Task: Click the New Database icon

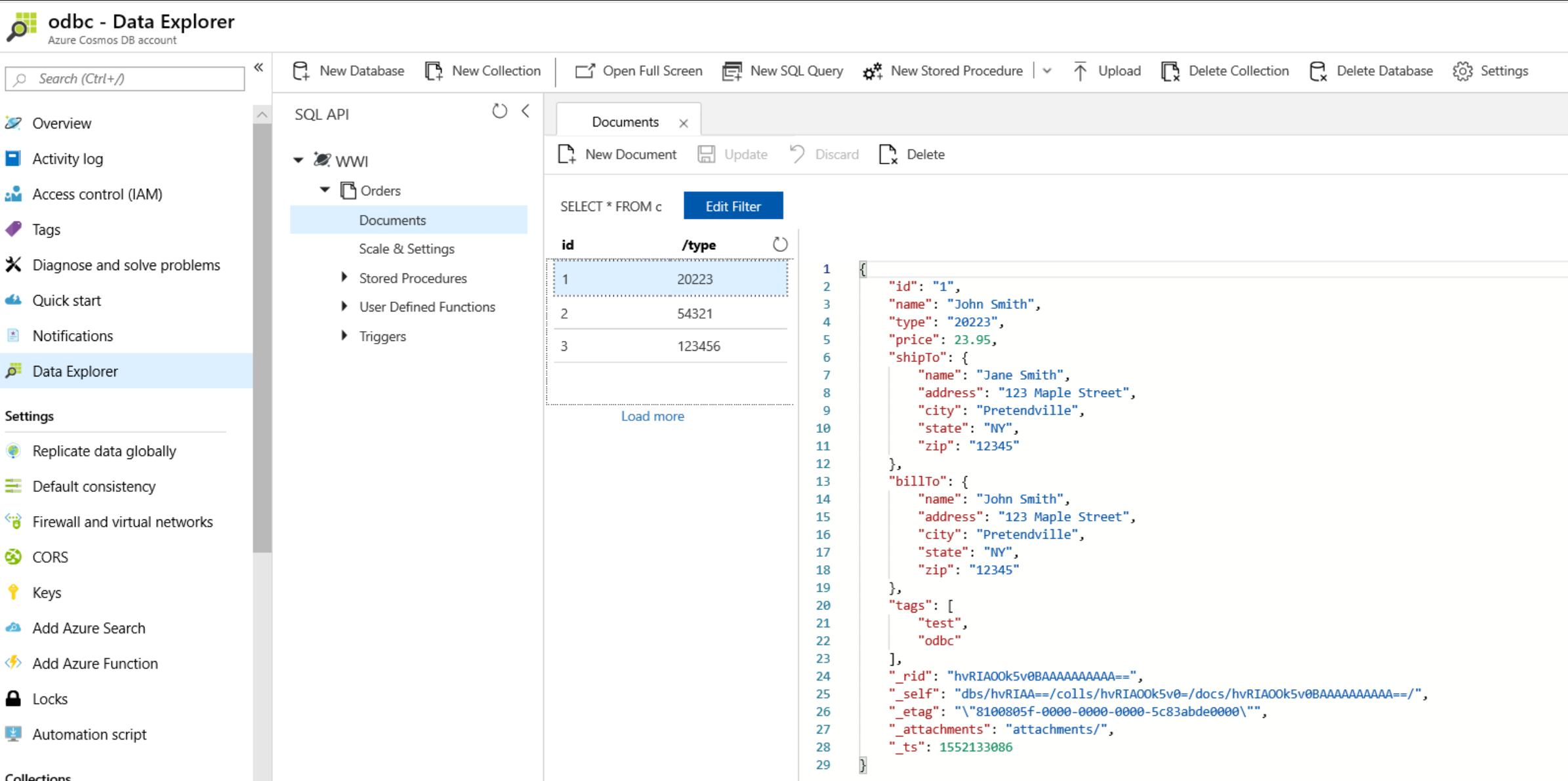Action: click(301, 71)
